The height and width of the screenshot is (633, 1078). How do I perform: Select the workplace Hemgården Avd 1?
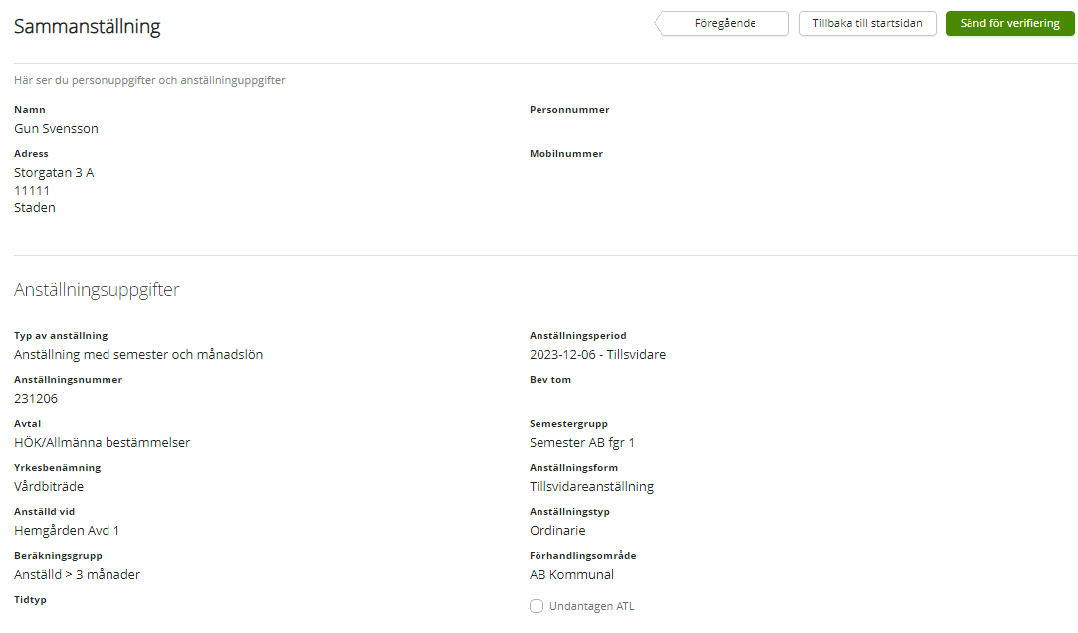[x=66, y=531]
